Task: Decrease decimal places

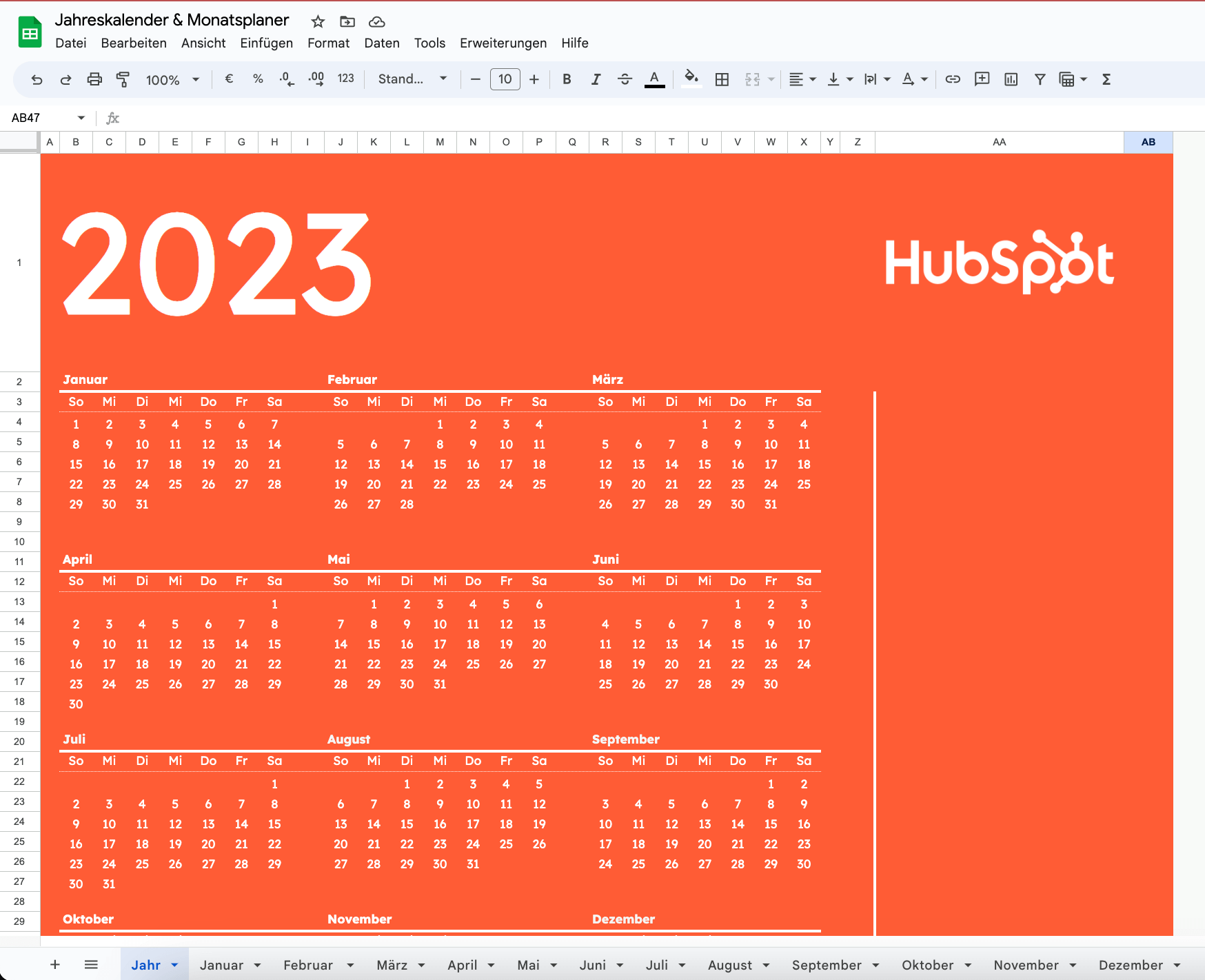Action: pyautogui.click(x=287, y=79)
